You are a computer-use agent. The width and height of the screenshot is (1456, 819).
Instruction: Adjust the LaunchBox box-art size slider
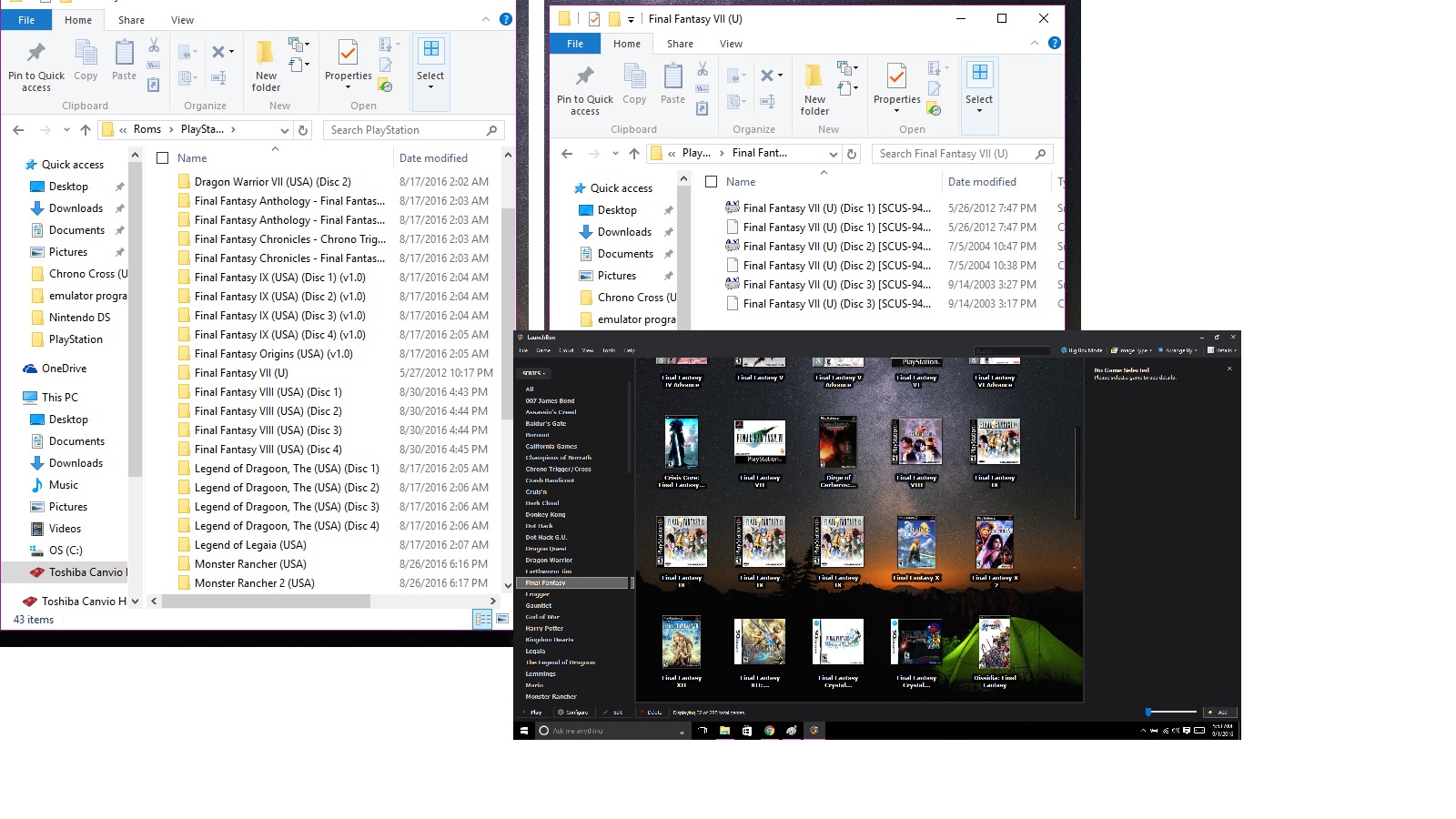[1171, 712]
